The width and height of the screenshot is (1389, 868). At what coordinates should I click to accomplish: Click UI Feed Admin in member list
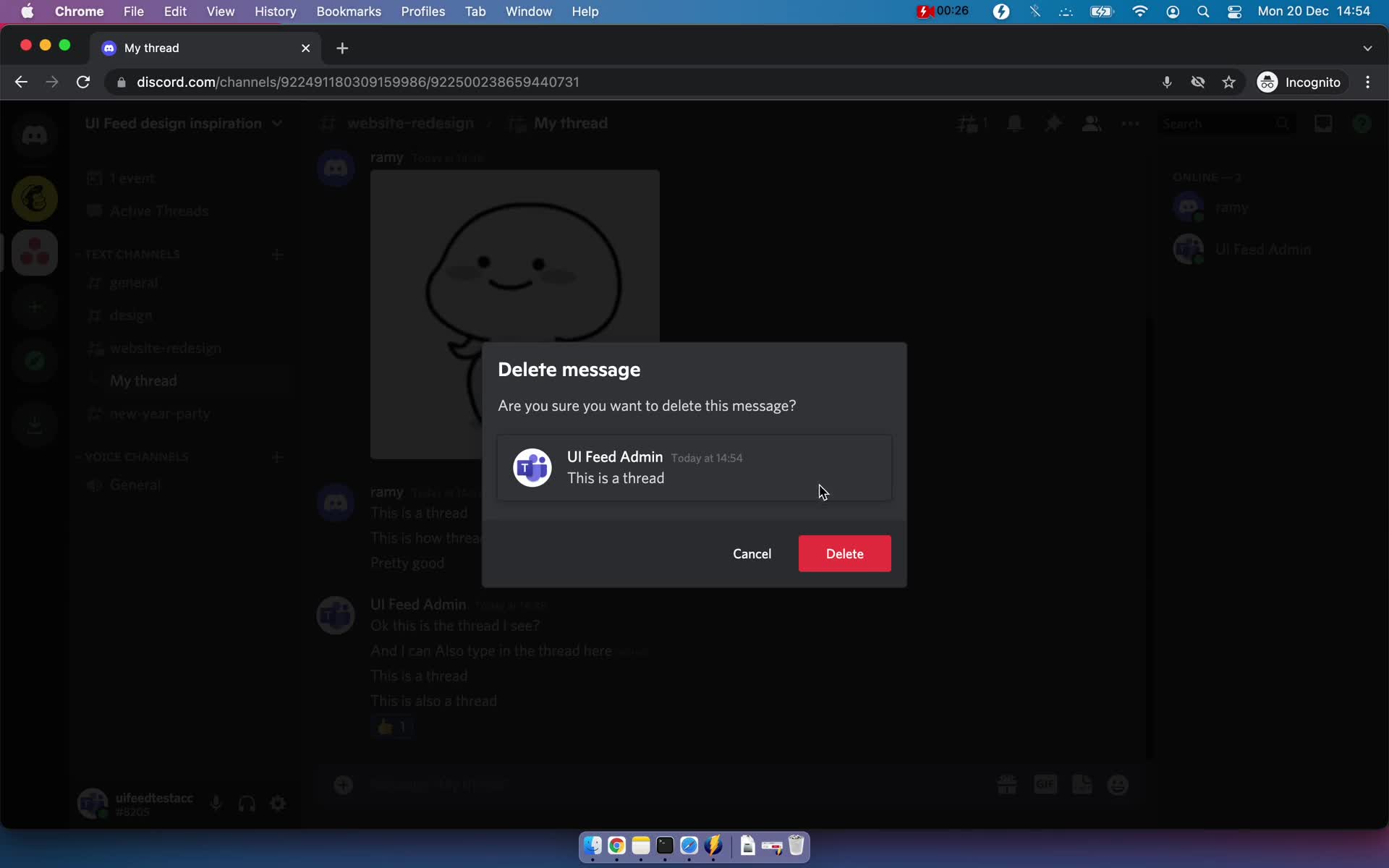tap(1270, 250)
